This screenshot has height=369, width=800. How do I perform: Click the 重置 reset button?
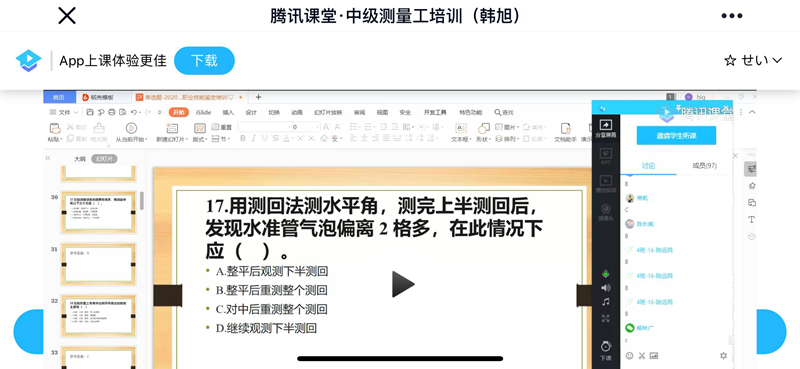[x=222, y=127]
